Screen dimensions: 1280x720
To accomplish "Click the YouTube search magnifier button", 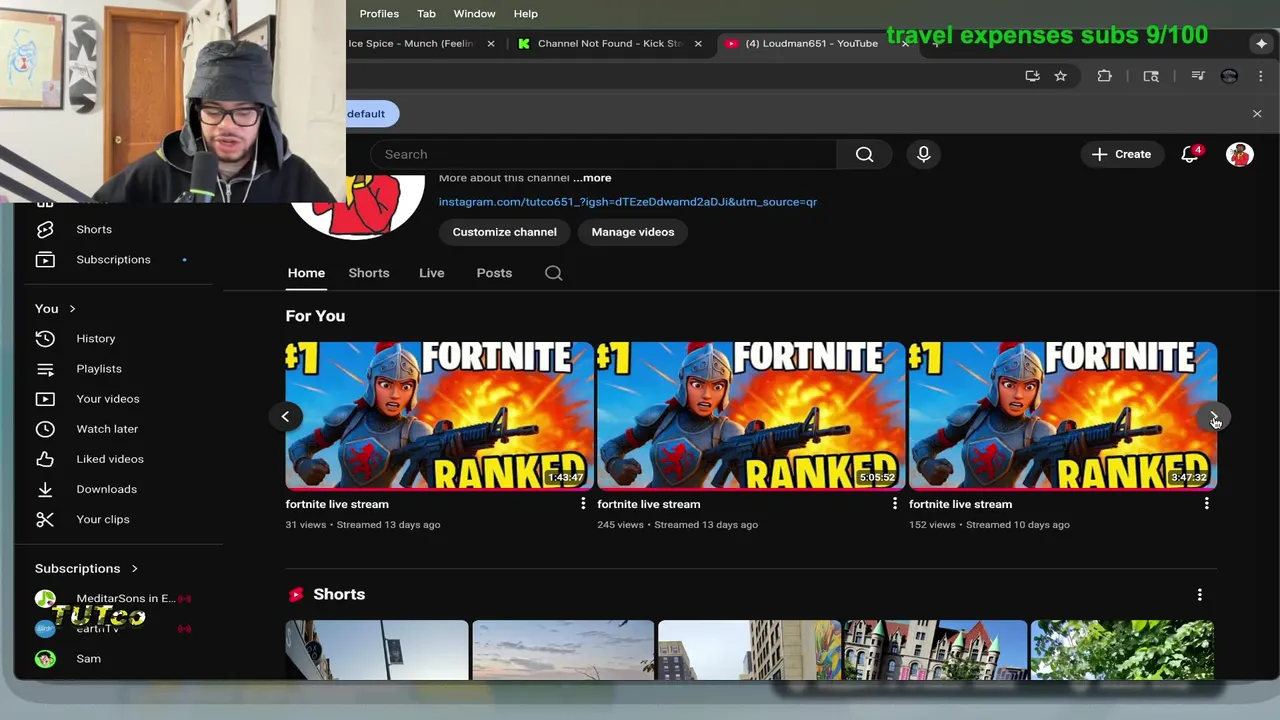I will [x=864, y=154].
